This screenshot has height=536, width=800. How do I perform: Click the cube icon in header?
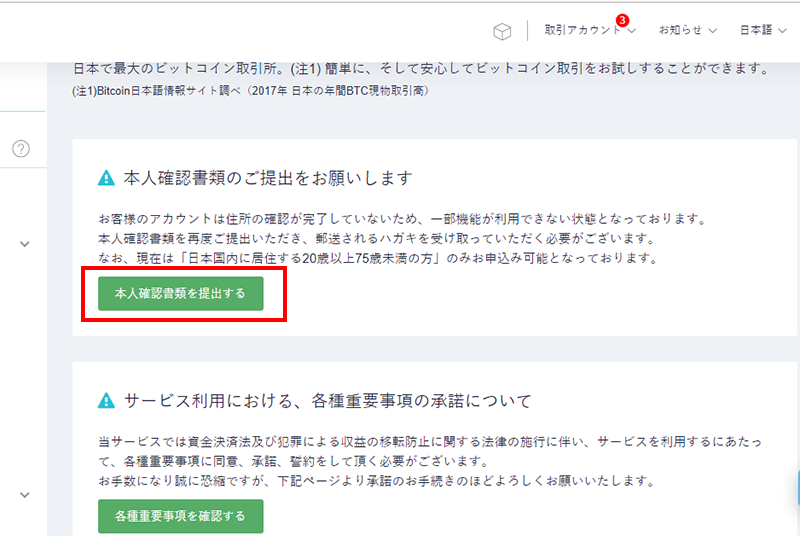click(502, 32)
